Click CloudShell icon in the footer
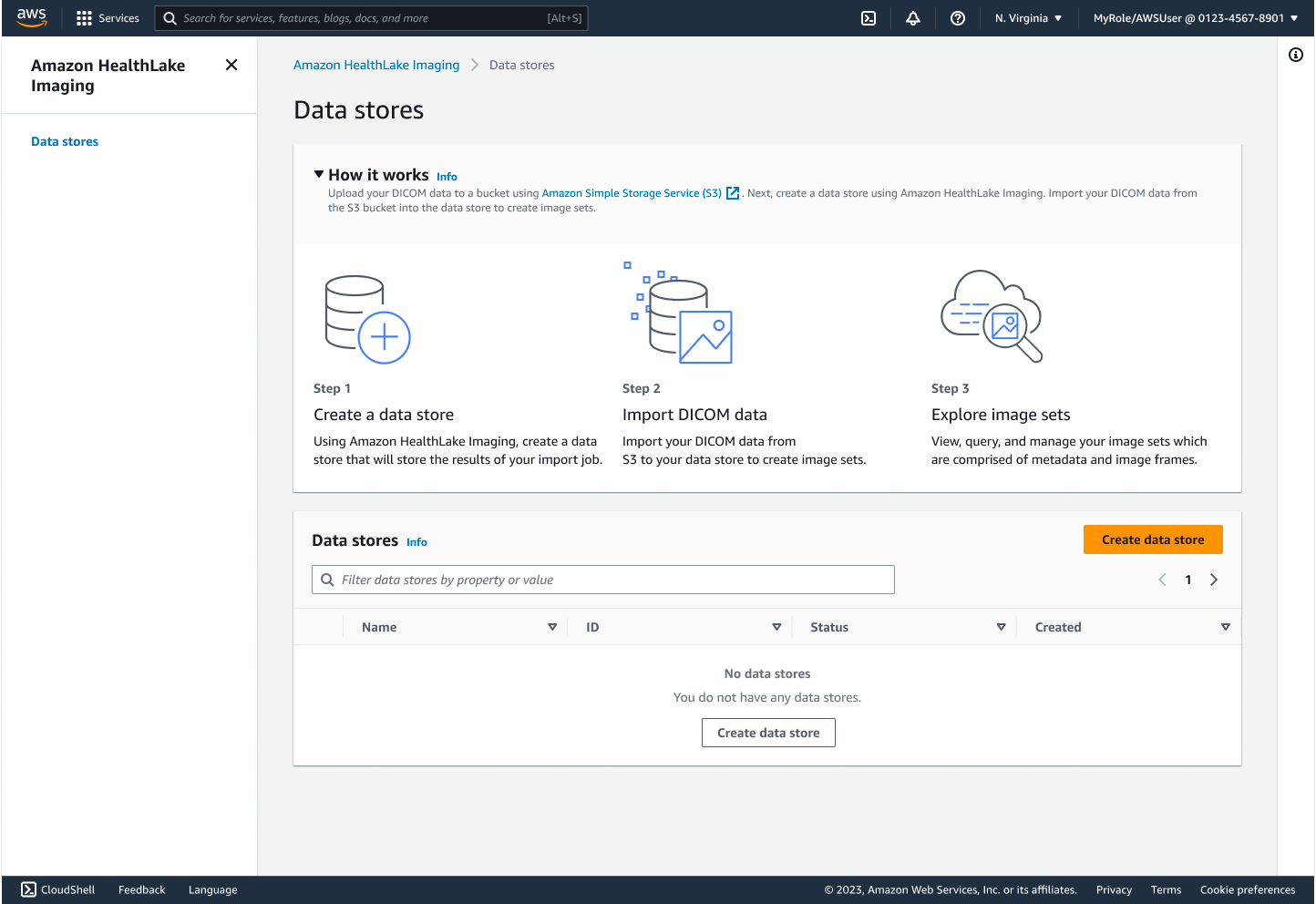1316x904 pixels. coord(28,889)
